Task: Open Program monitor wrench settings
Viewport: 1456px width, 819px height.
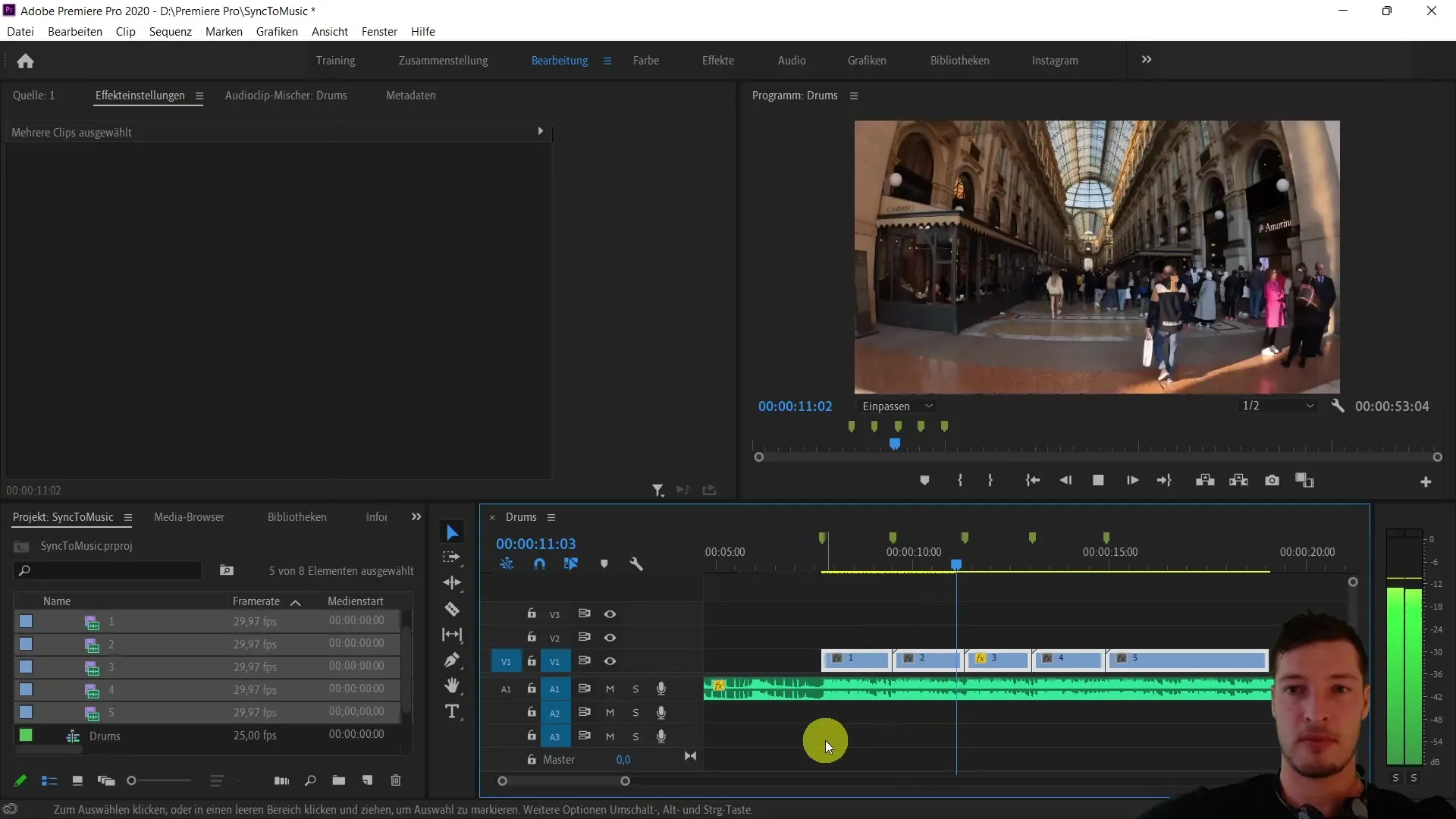Action: (1338, 406)
